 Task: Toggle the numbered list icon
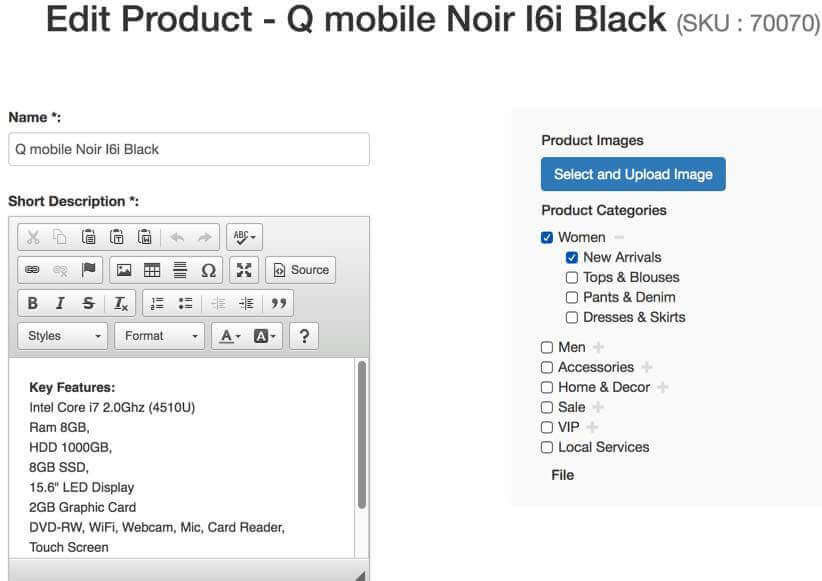click(x=157, y=304)
